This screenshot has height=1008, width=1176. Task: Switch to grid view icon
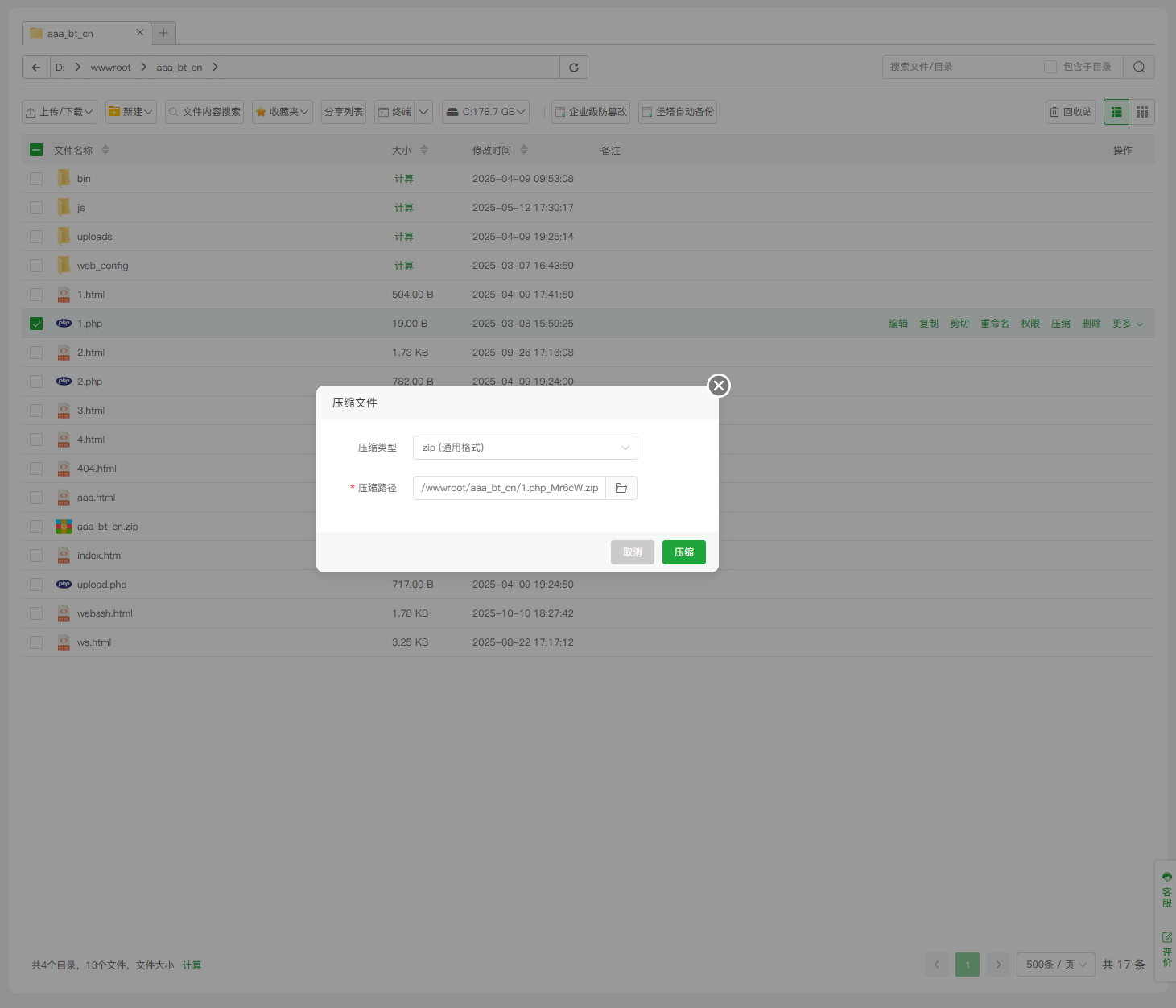click(x=1142, y=112)
